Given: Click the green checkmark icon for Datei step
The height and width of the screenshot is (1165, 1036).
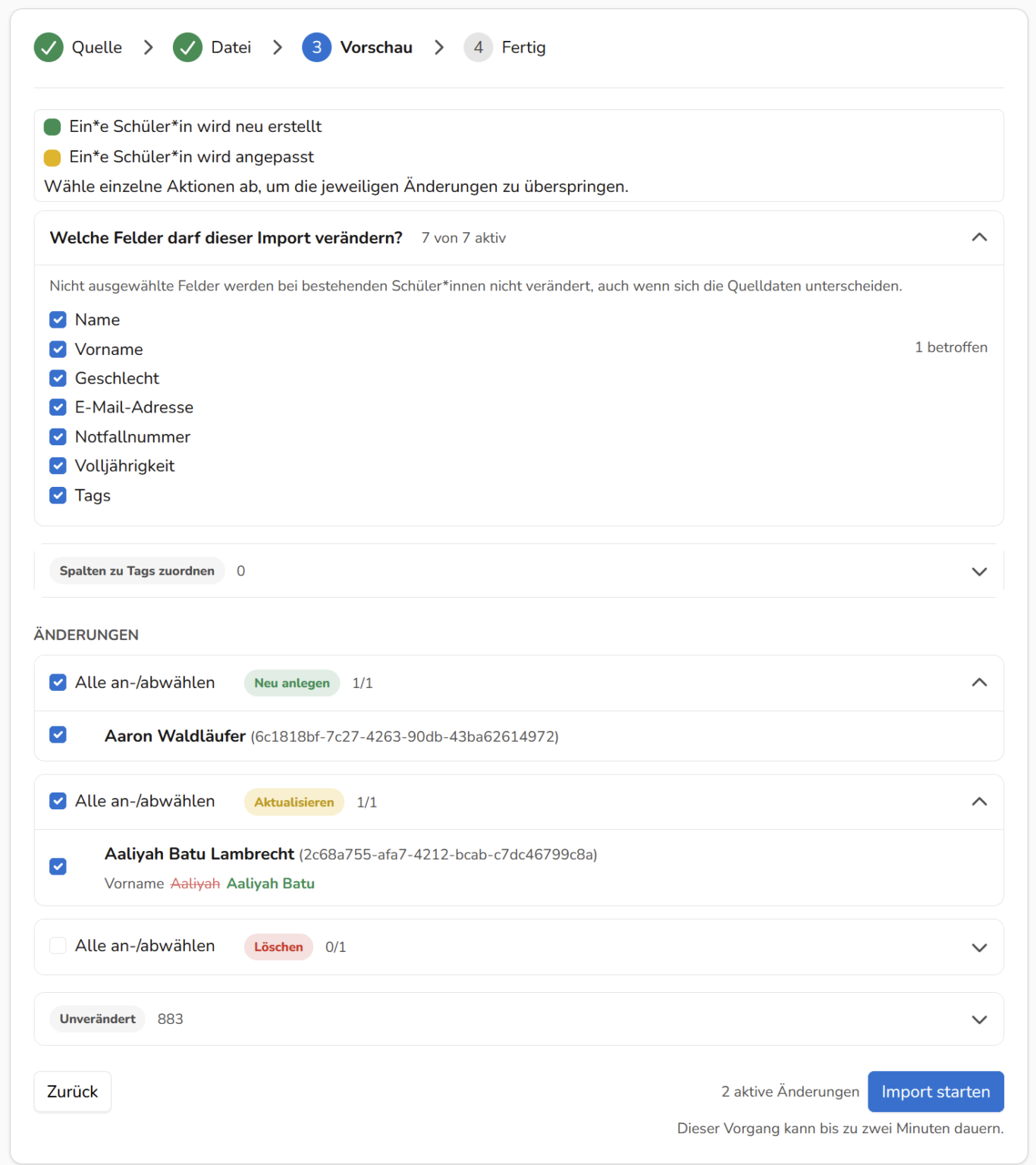Looking at the screenshot, I should (187, 47).
